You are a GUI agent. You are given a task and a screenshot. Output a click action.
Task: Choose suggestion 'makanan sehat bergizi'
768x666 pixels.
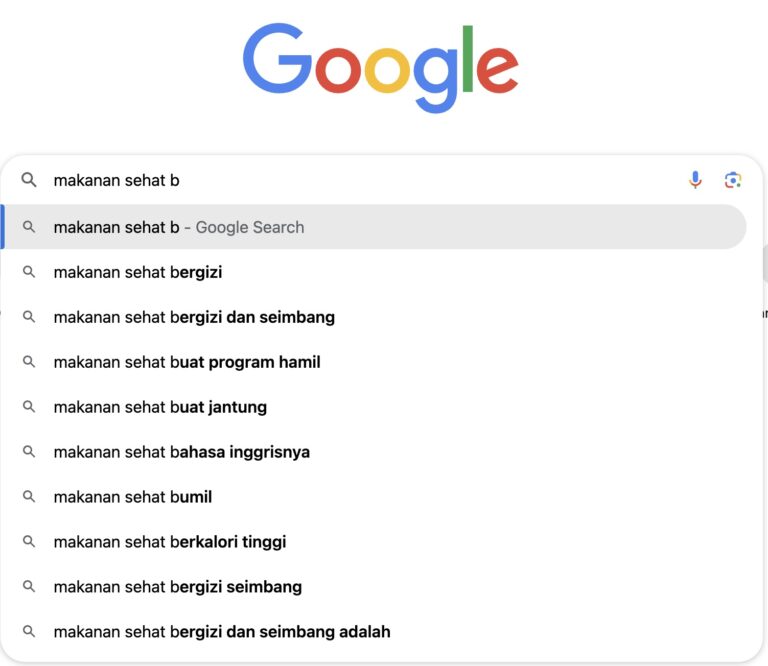[138, 272]
